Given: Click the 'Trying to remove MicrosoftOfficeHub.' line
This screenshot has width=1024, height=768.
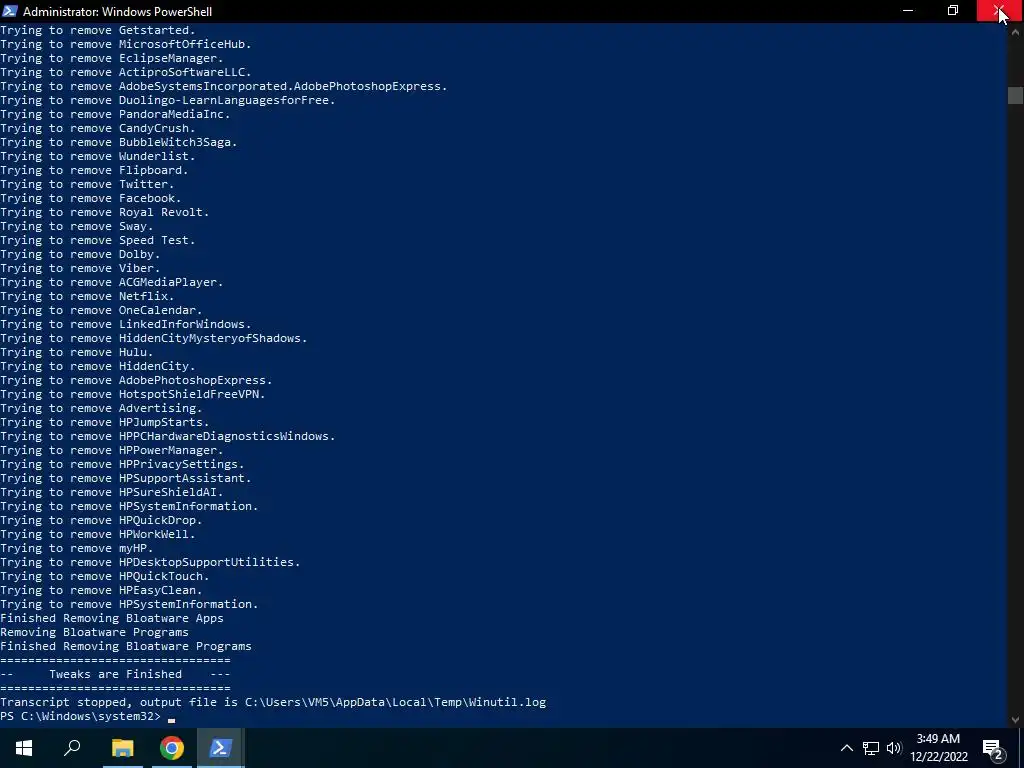Looking at the screenshot, I should [125, 44].
